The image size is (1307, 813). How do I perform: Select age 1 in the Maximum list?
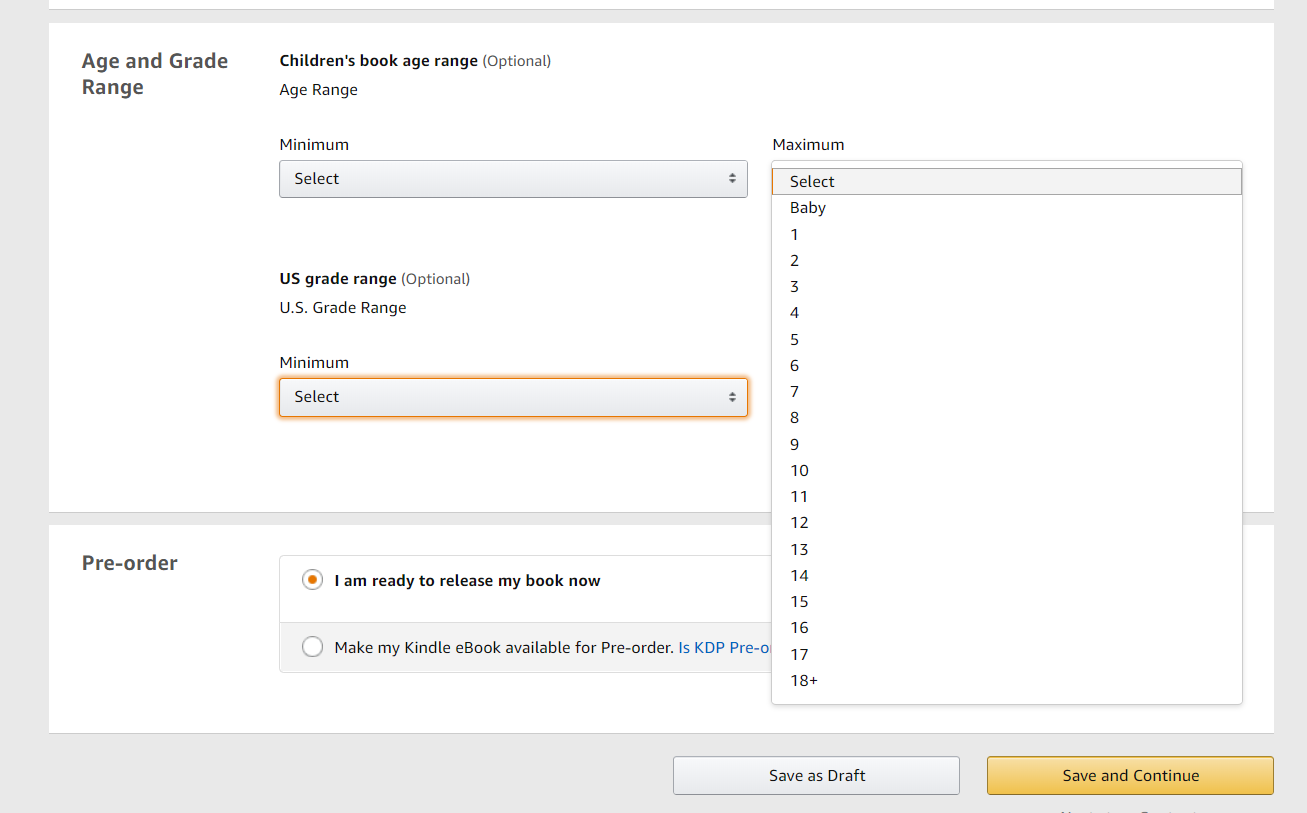(1006, 235)
